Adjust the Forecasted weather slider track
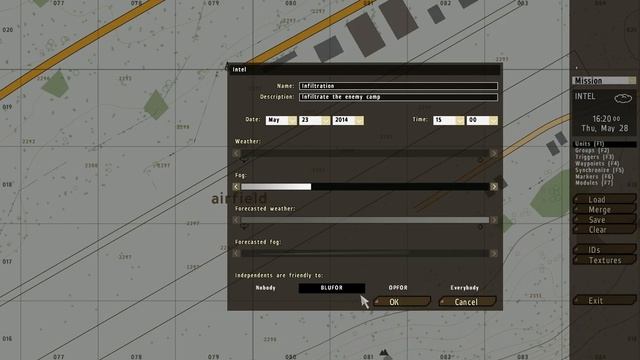This screenshot has height=360, width=640. [365, 220]
